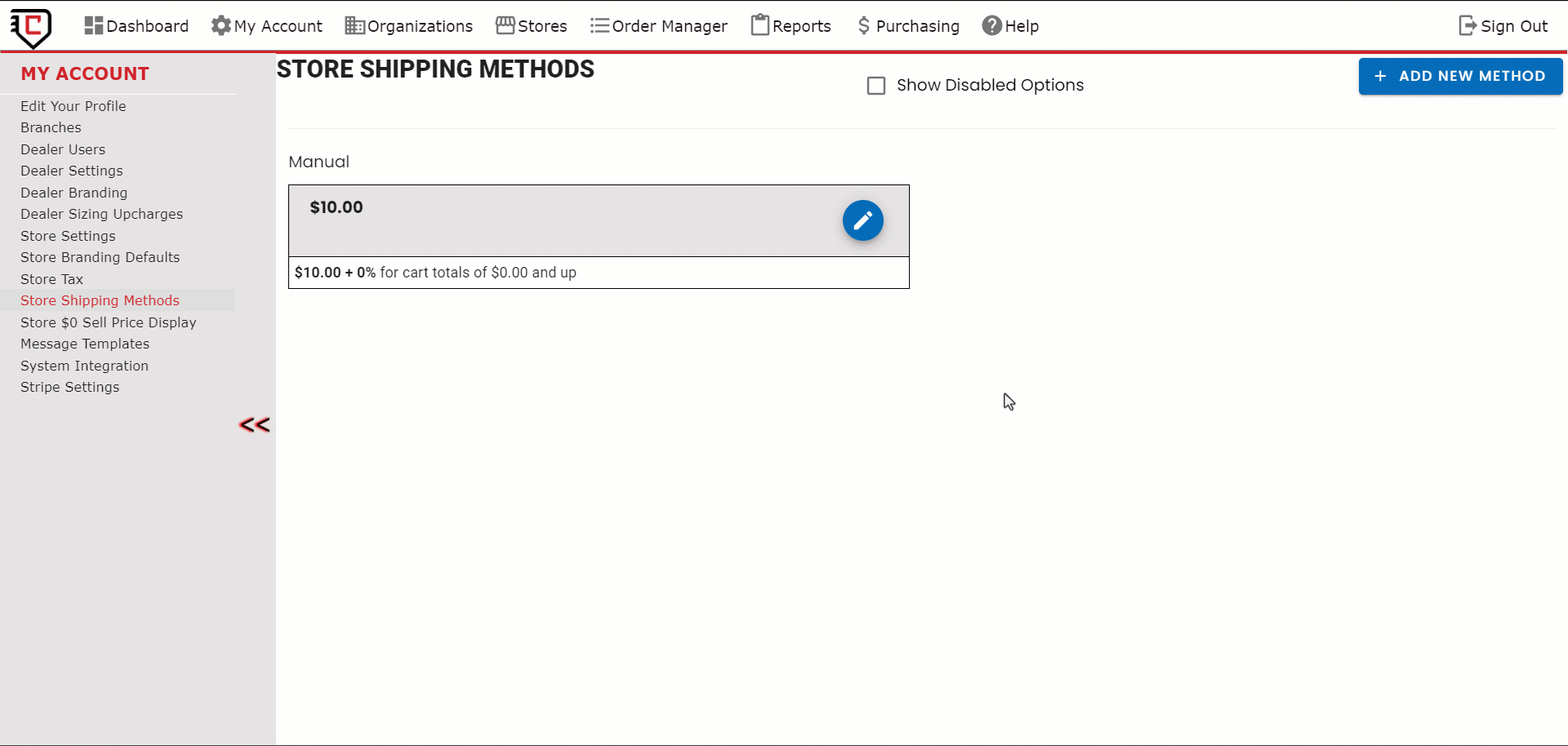Click the $10.00 cart totals rate row

pyautogui.click(x=598, y=273)
